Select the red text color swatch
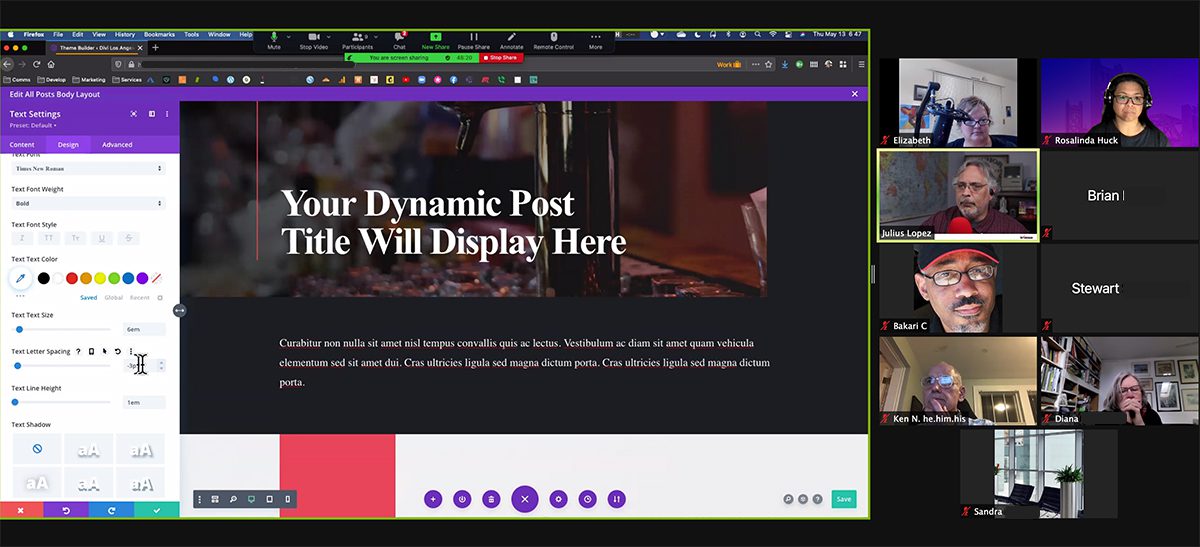The height and width of the screenshot is (547, 1200). tap(72, 278)
